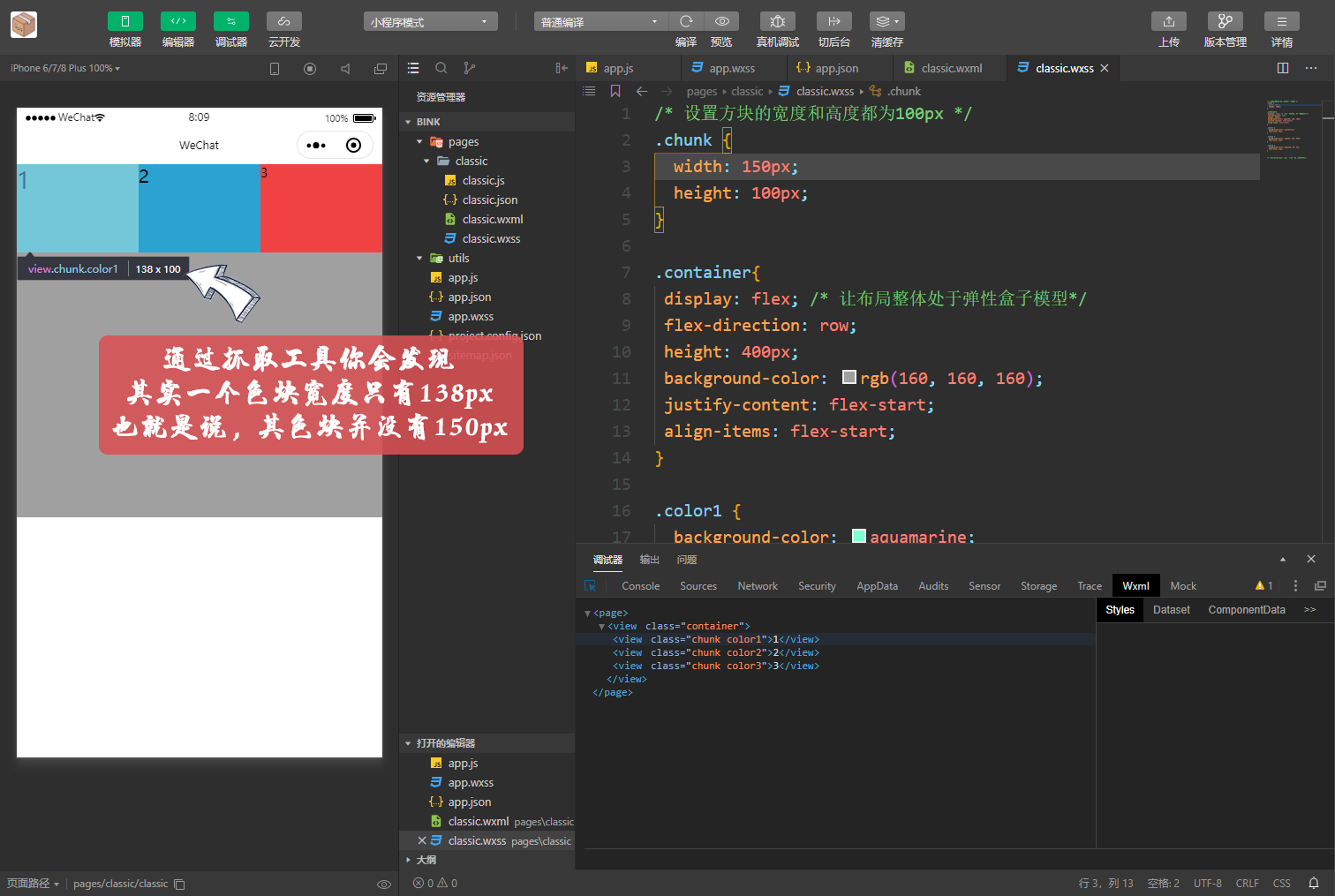1335x896 pixels.
Task: Collapse the pages folder
Action: coord(419,141)
